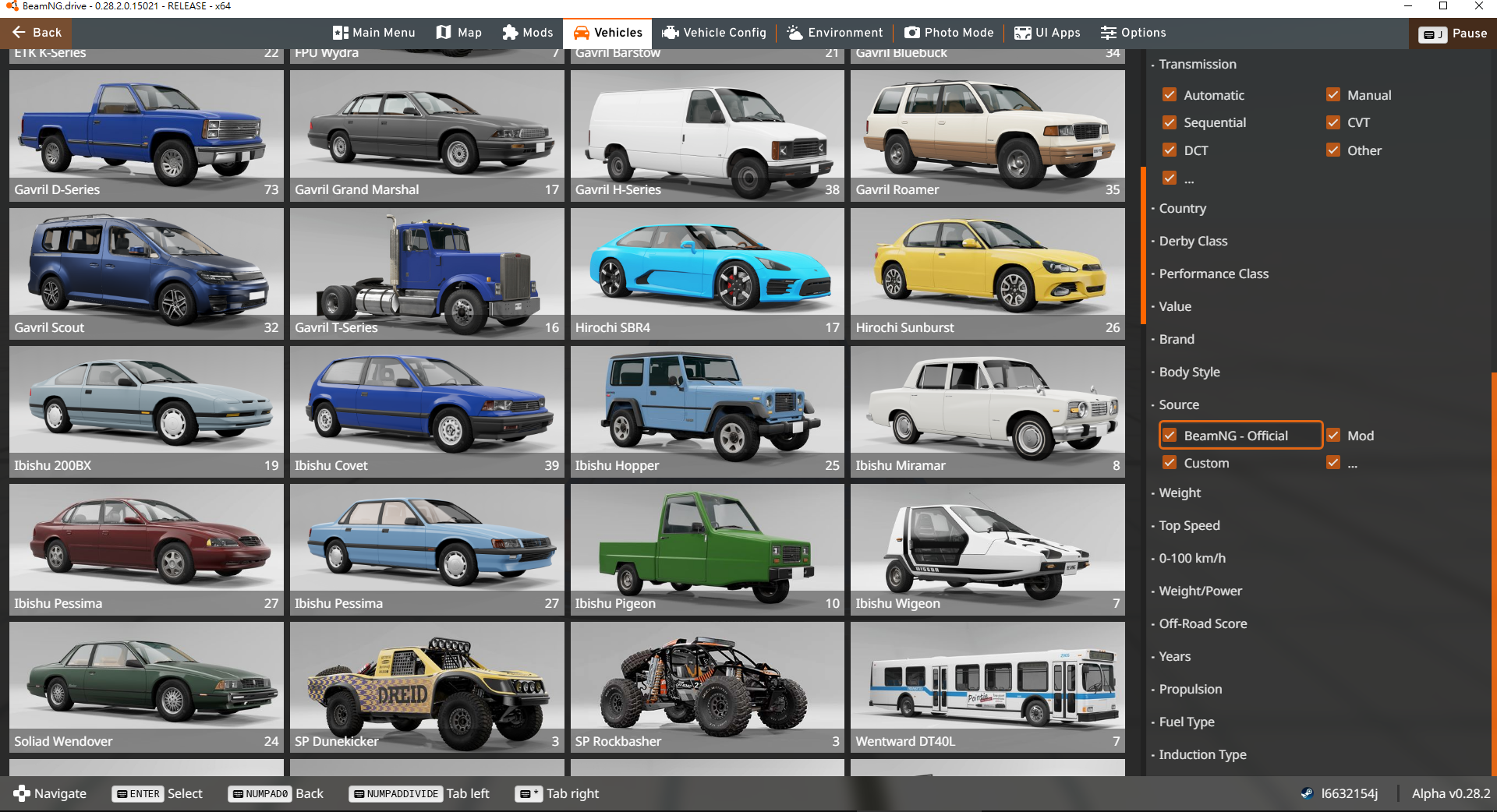Toggle the Mod source checkbox

coord(1333,436)
